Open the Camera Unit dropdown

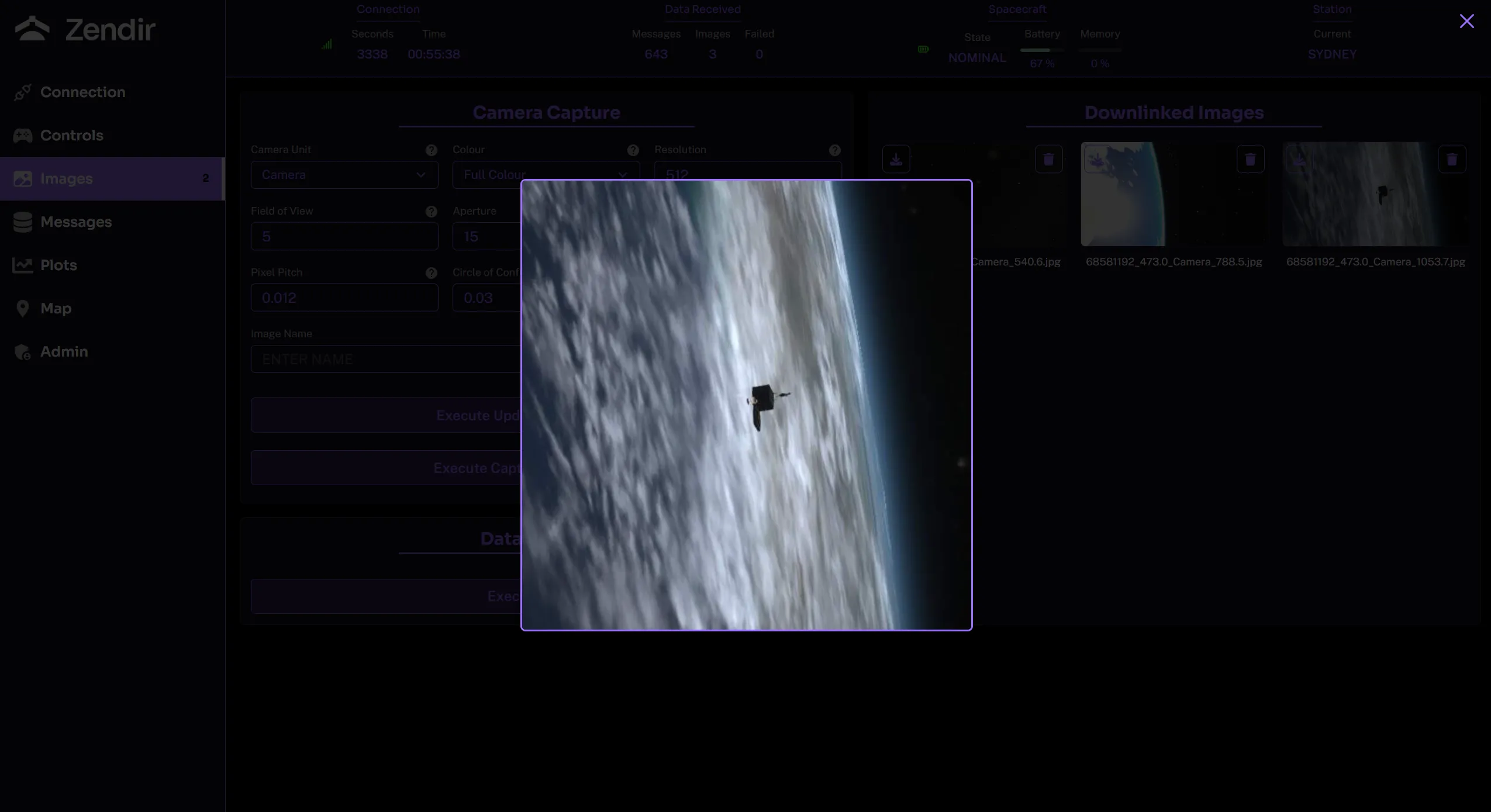(344, 175)
